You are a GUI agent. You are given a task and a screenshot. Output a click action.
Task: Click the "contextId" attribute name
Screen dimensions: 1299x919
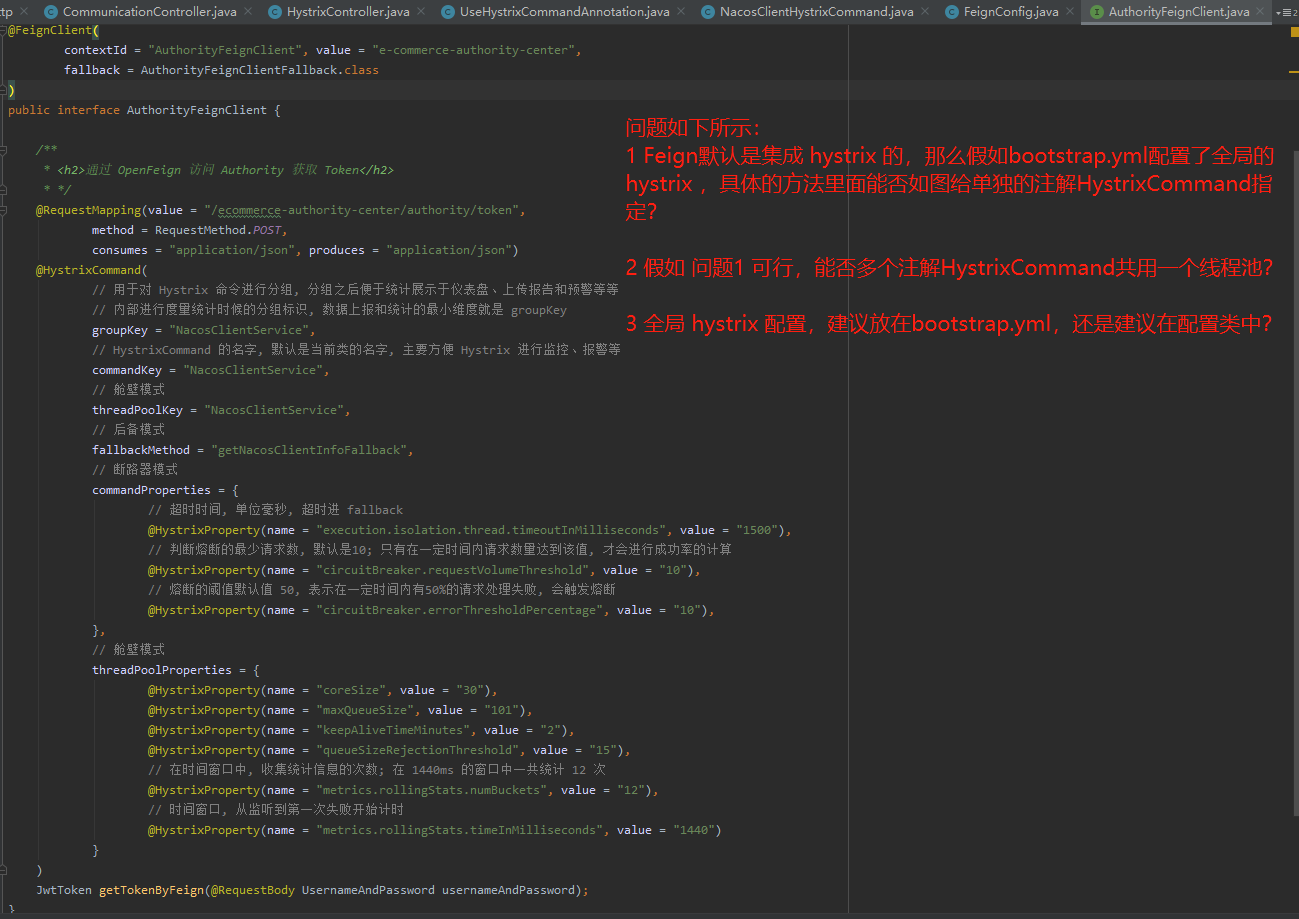pyautogui.click(x=95, y=50)
